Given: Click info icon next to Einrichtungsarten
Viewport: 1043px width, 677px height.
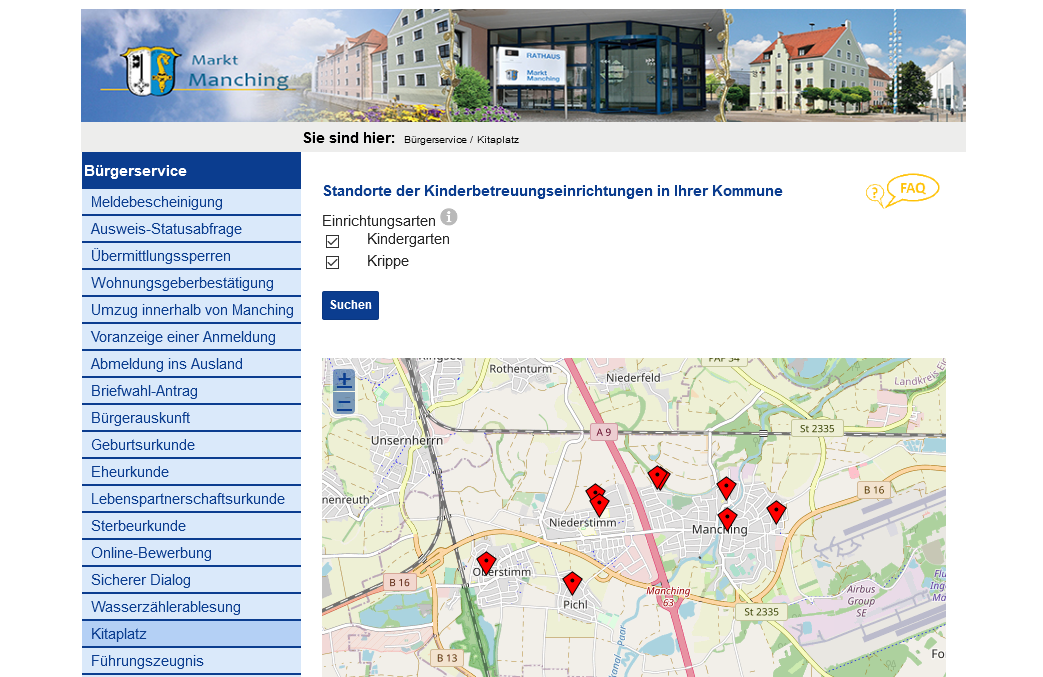Looking at the screenshot, I should pyautogui.click(x=449, y=217).
